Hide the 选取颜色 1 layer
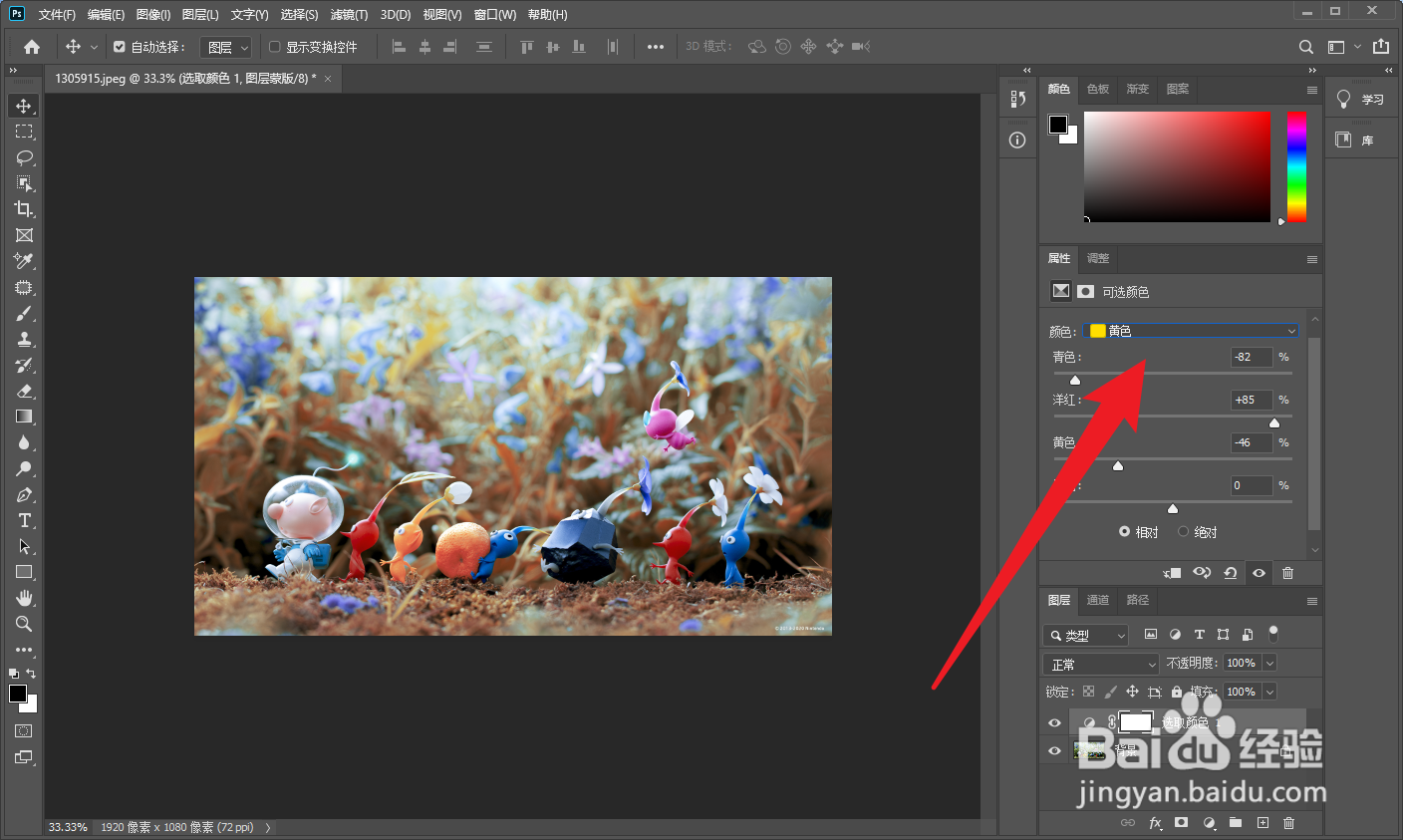This screenshot has height=840, width=1403. click(x=1054, y=723)
